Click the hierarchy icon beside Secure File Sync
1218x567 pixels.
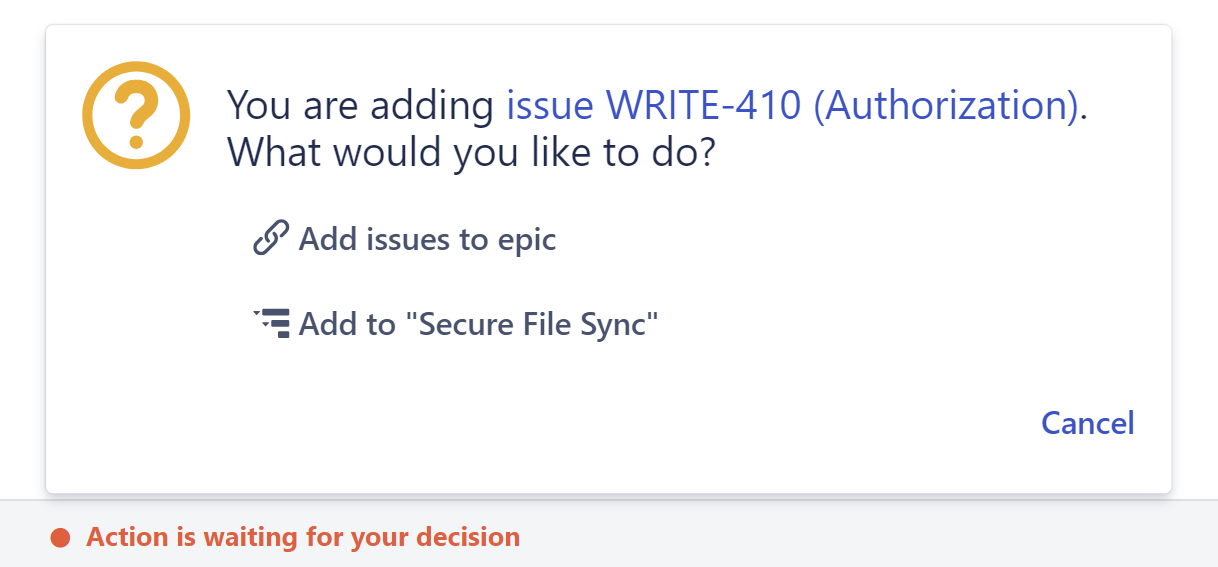(x=272, y=323)
